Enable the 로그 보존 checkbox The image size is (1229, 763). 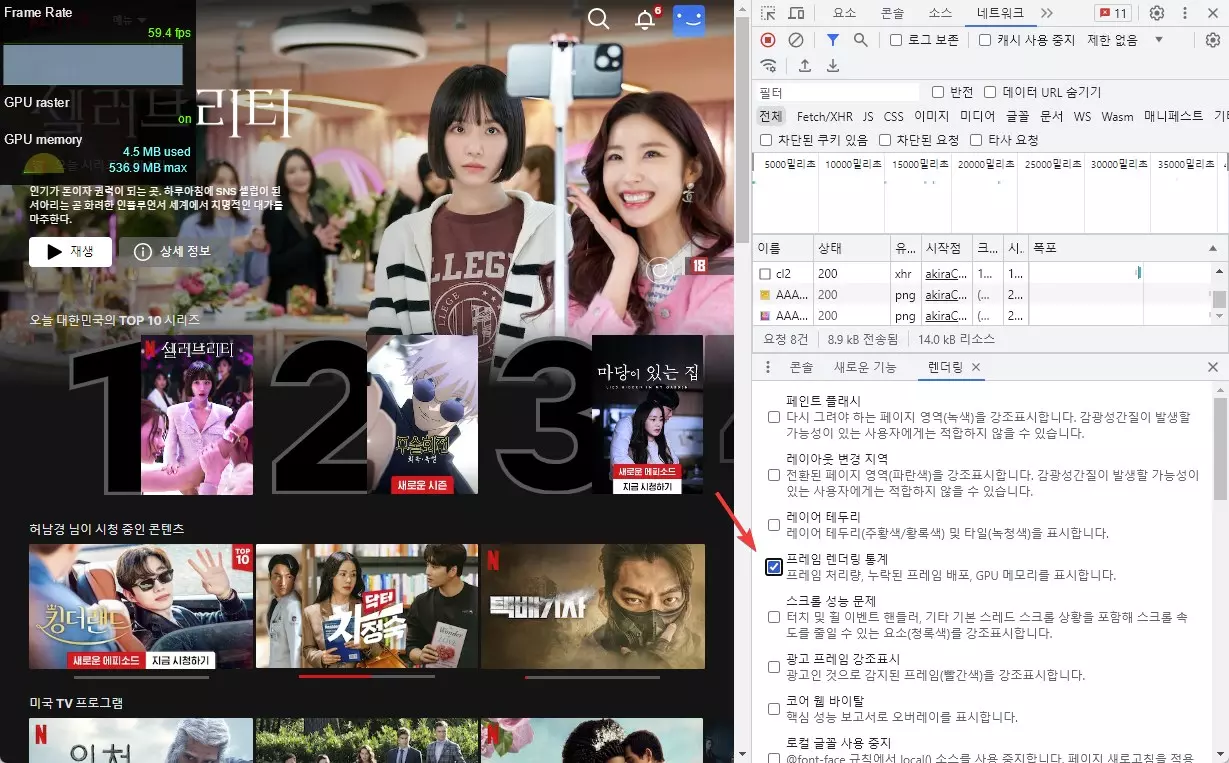[896, 40]
